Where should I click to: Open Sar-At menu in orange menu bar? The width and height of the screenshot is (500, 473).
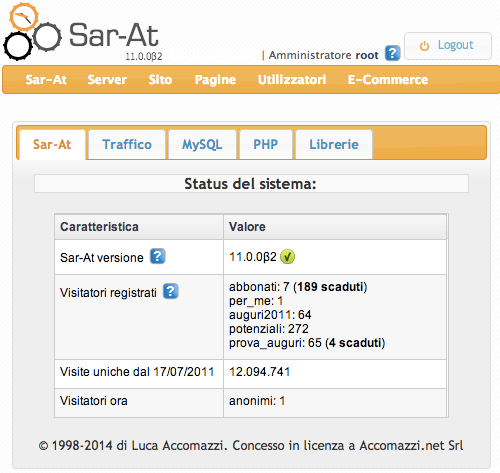(46, 80)
